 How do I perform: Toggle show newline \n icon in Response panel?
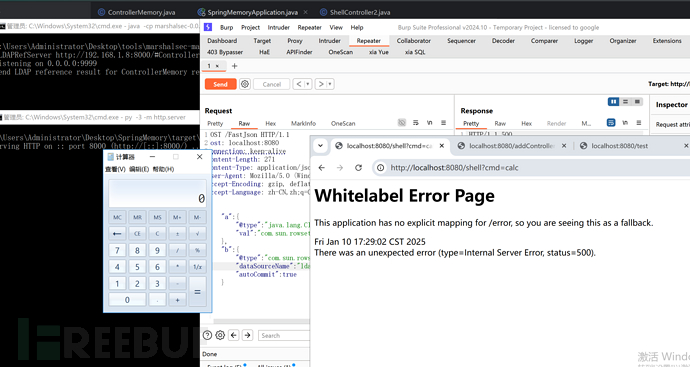point(625,123)
